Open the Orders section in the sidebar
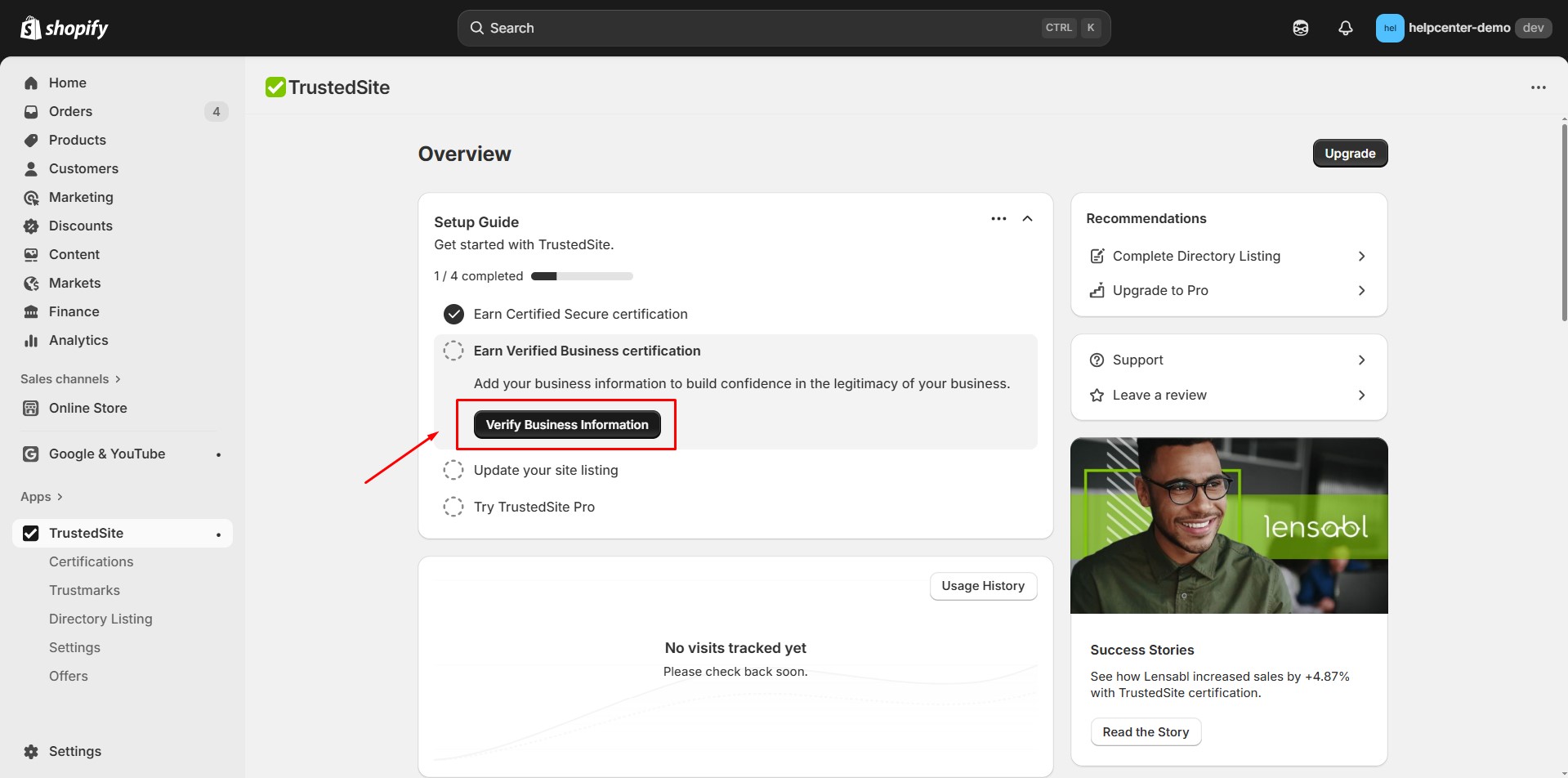Screen dimensions: 1568x778 click(70, 111)
